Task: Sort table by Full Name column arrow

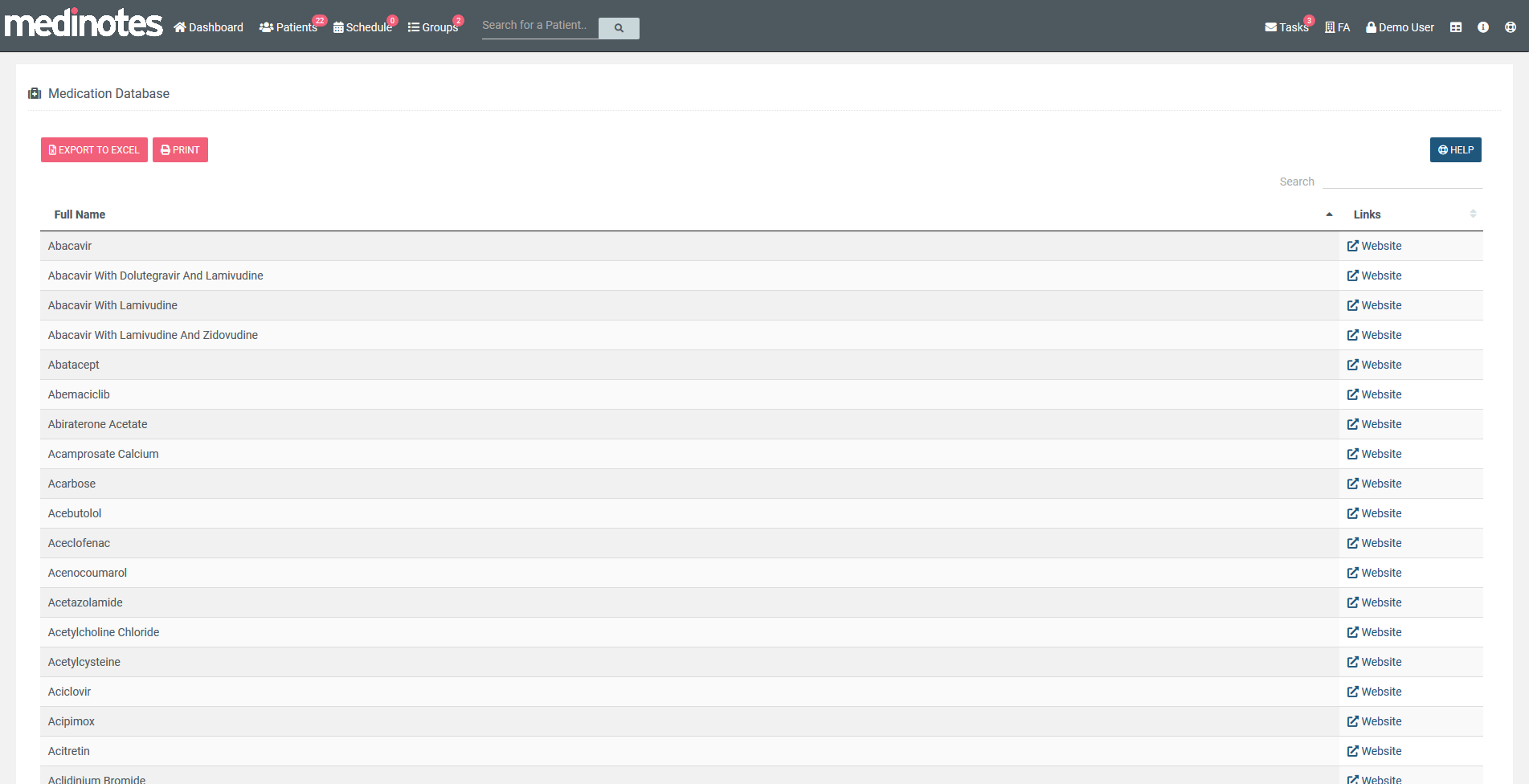Action: tap(1329, 214)
